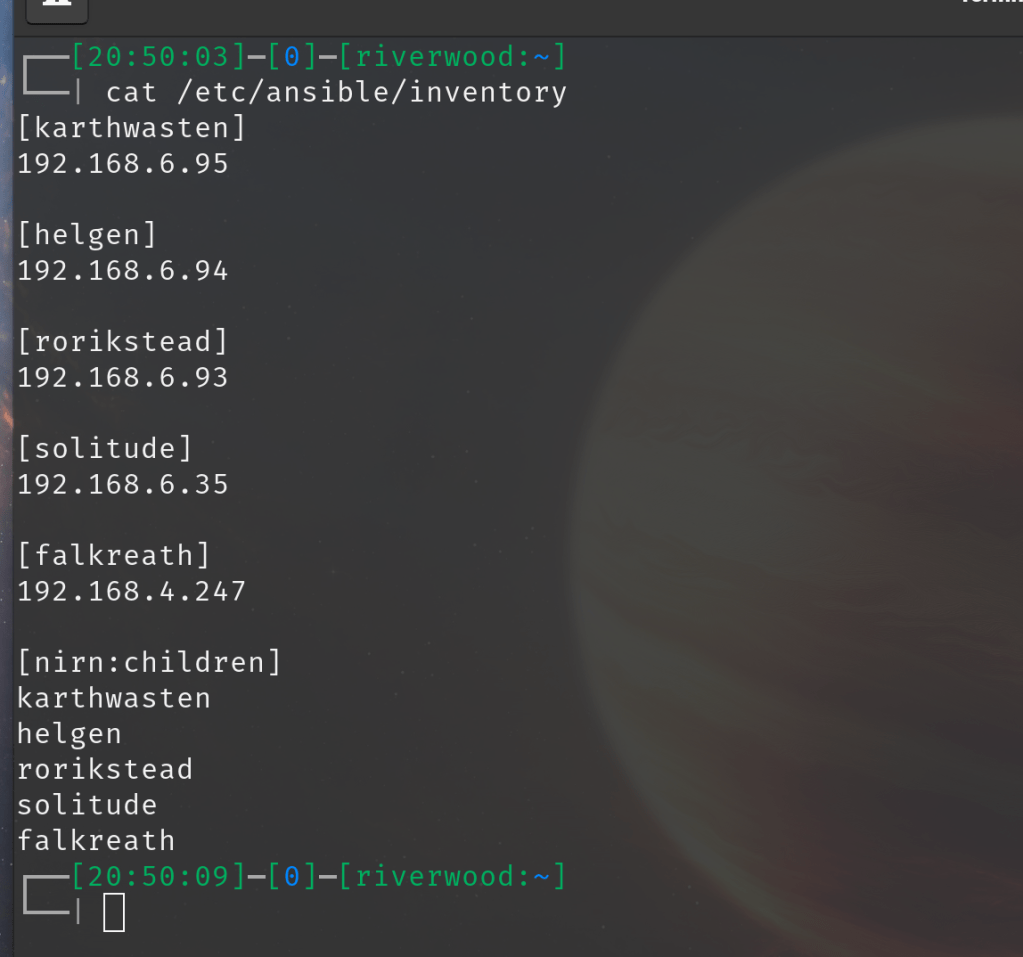
Task: Click the new tab button in header bar
Action: click(56, 8)
